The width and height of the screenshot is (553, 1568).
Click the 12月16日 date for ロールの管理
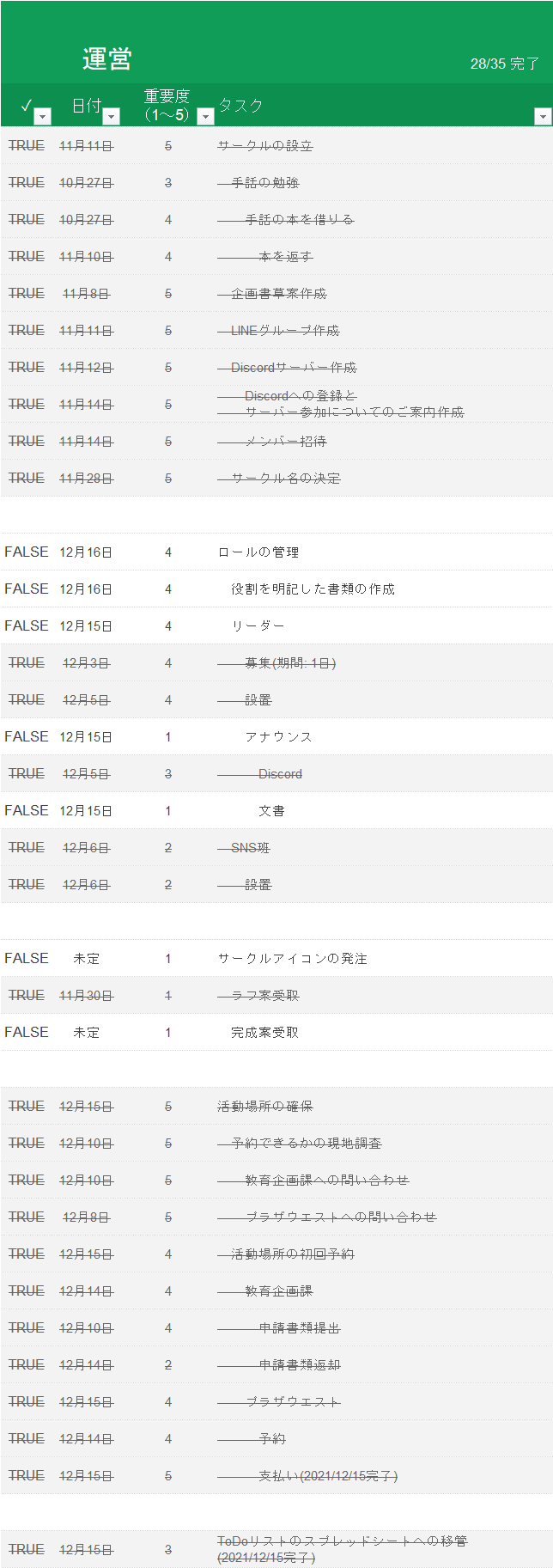[x=86, y=552]
